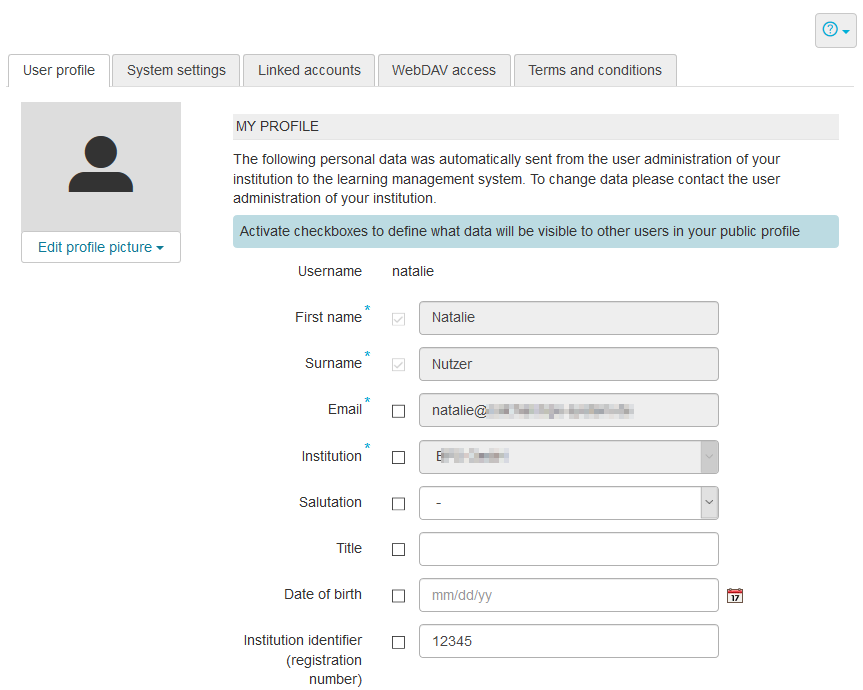Click the profile avatar placeholder image
The width and height of the screenshot is (863, 690).
pyautogui.click(x=101, y=166)
